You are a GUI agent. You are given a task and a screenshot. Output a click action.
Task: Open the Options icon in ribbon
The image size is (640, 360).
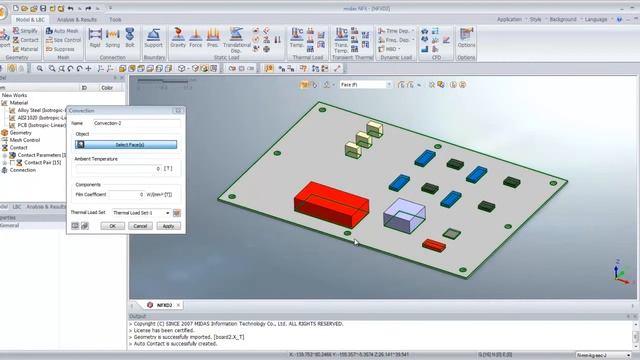coord(466,38)
